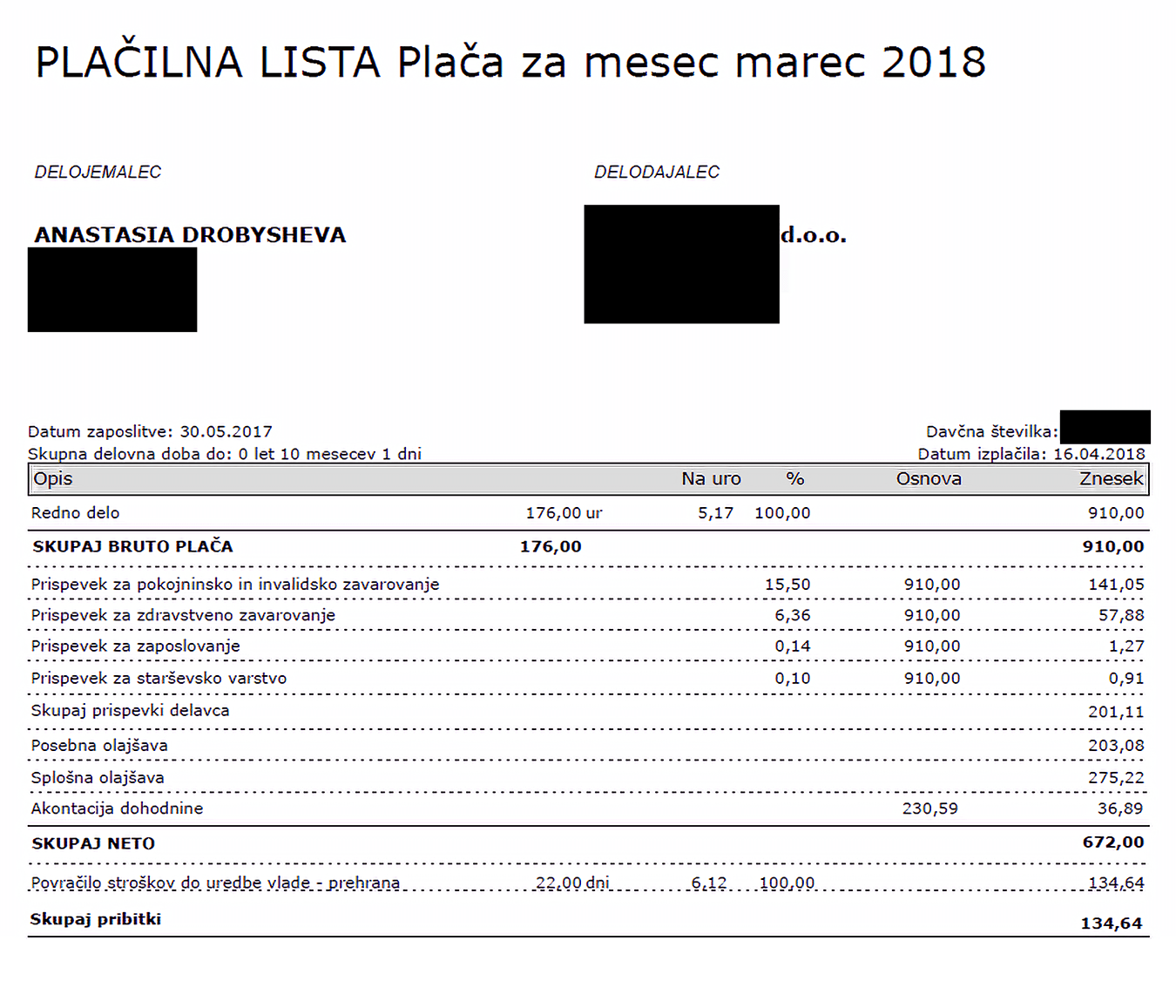Click the 'Znesek' column header
The height and width of the screenshot is (1008, 1176).
pos(1112,478)
